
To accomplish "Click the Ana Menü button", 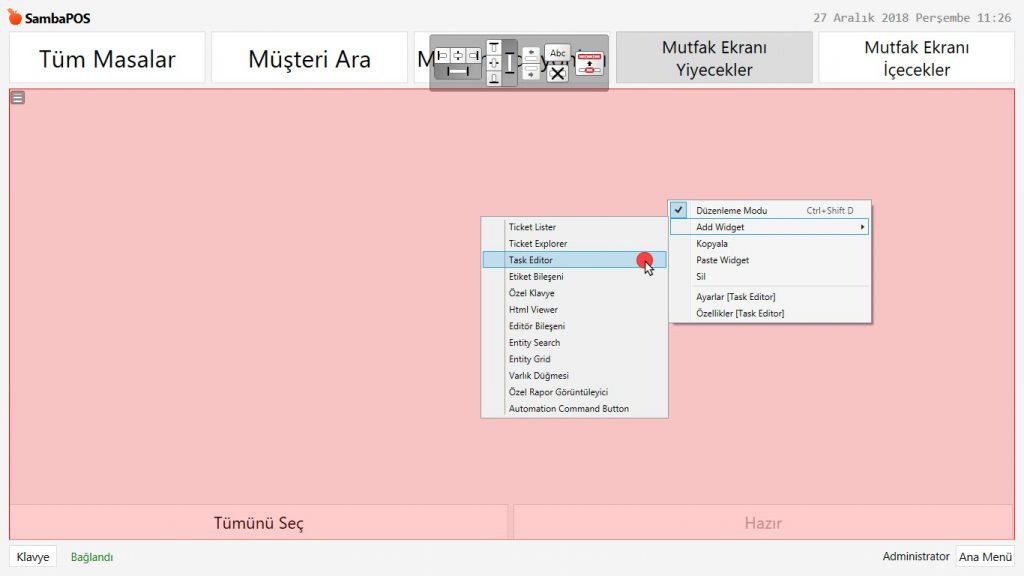I will tap(985, 557).
